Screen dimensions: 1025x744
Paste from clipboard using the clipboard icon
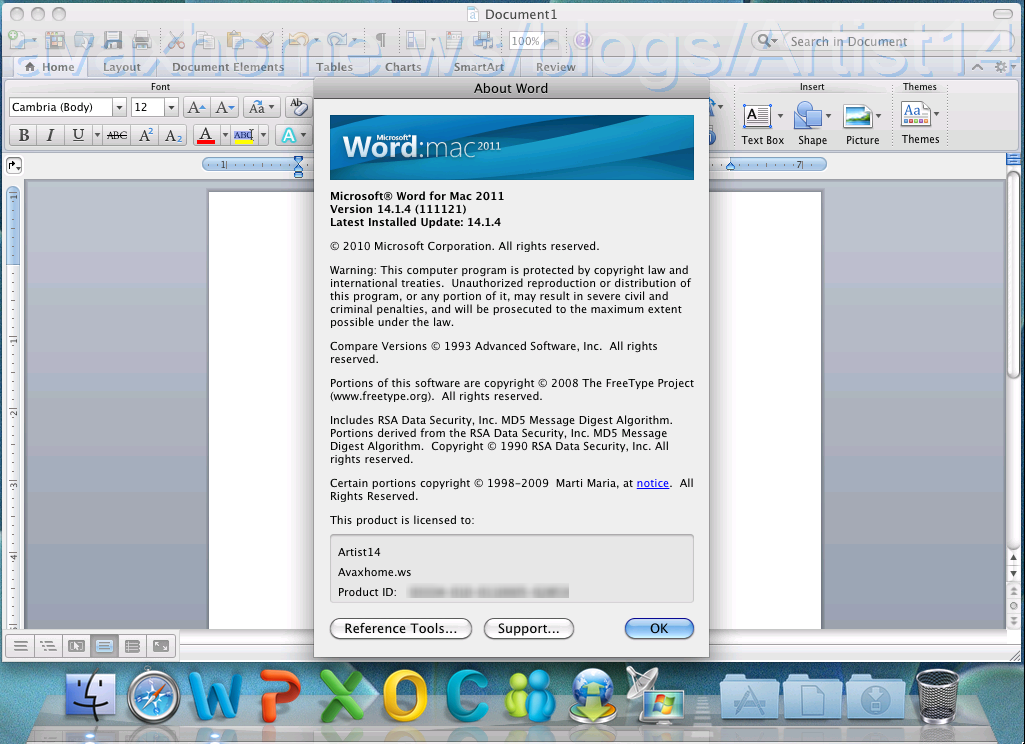[235, 41]
